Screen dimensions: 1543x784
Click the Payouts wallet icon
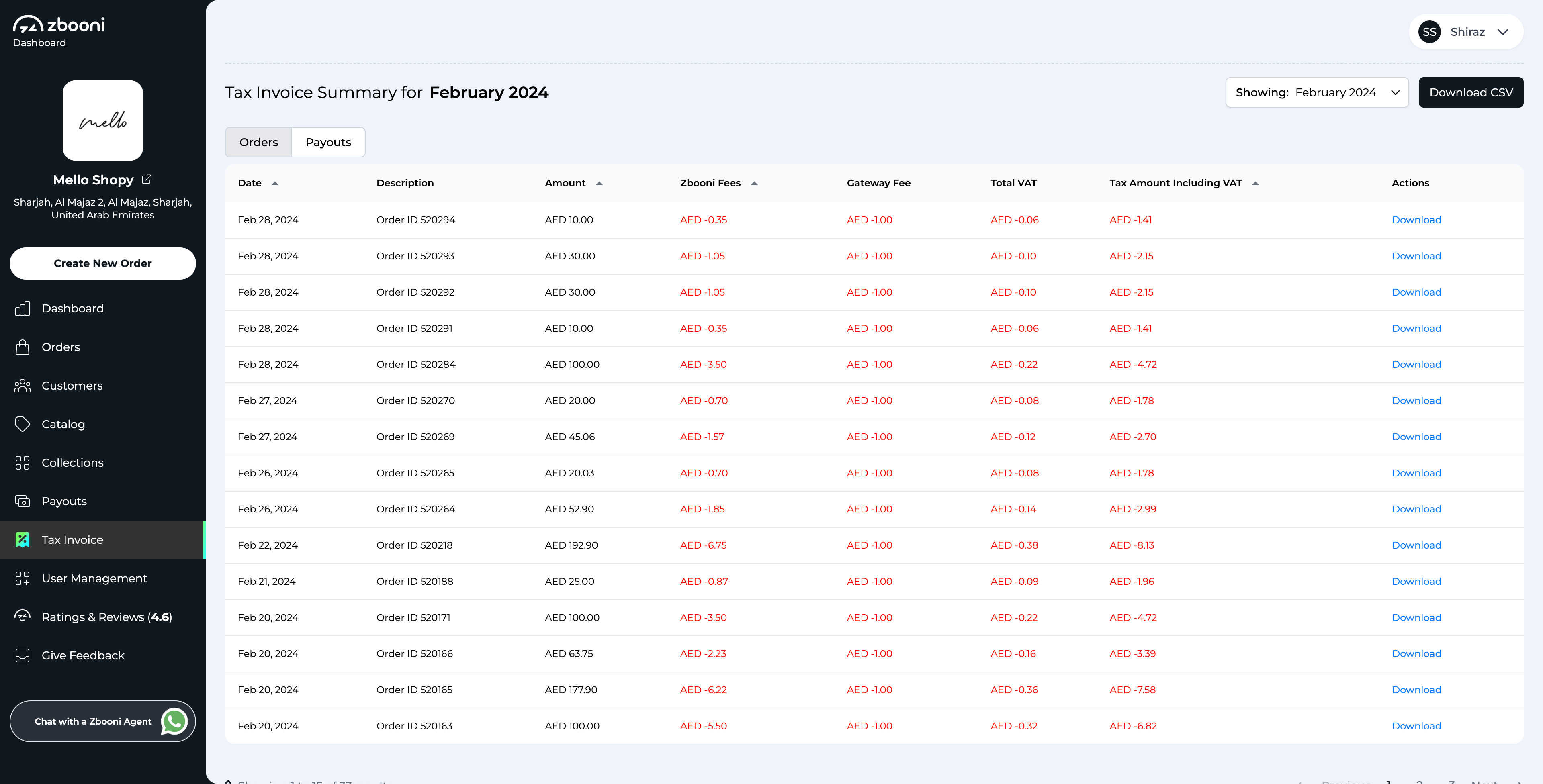point(22,501)
